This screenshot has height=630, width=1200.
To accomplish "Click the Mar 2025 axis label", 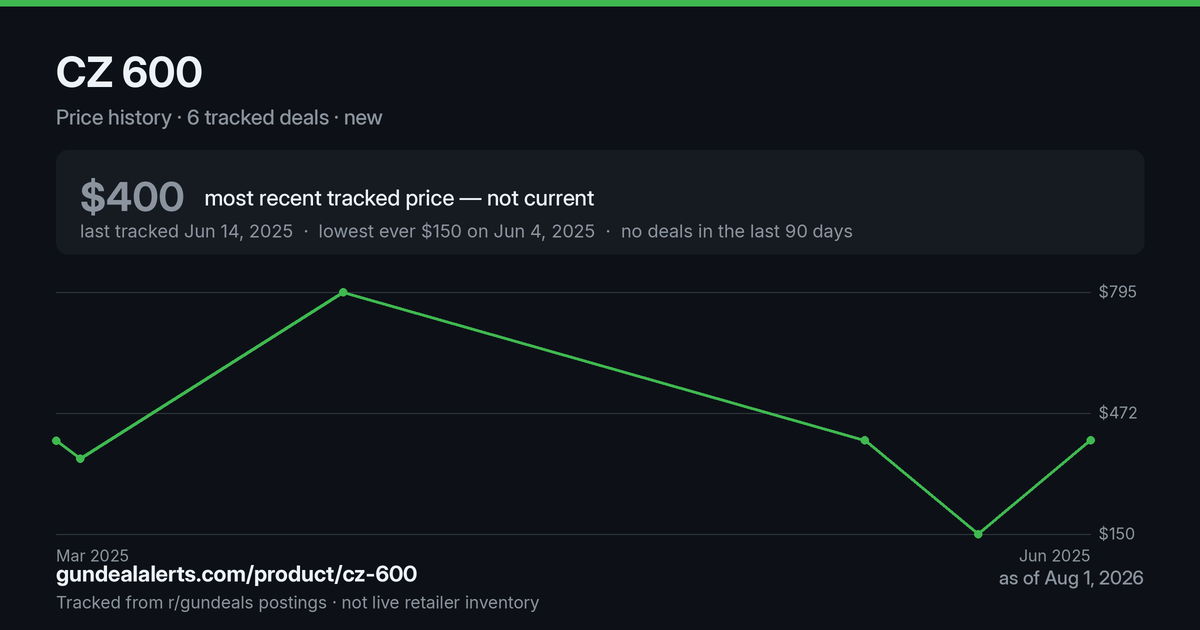I will (x=92, y=555).
